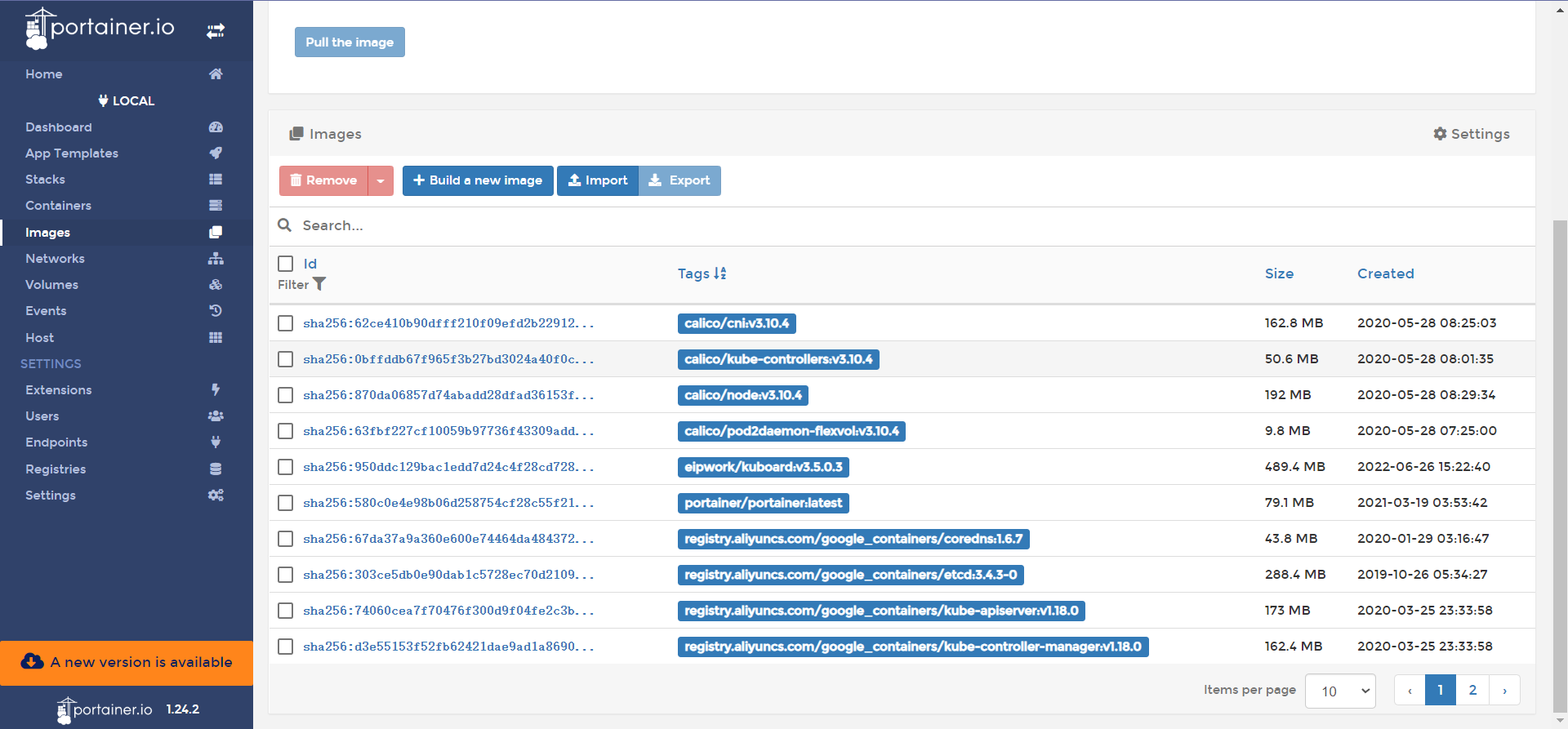Image resolution: width=1568 pixels, height=729 pixels.
Task: Click the portainer.io logo at top
Action: pyautogui.click(x=100, y=29)
